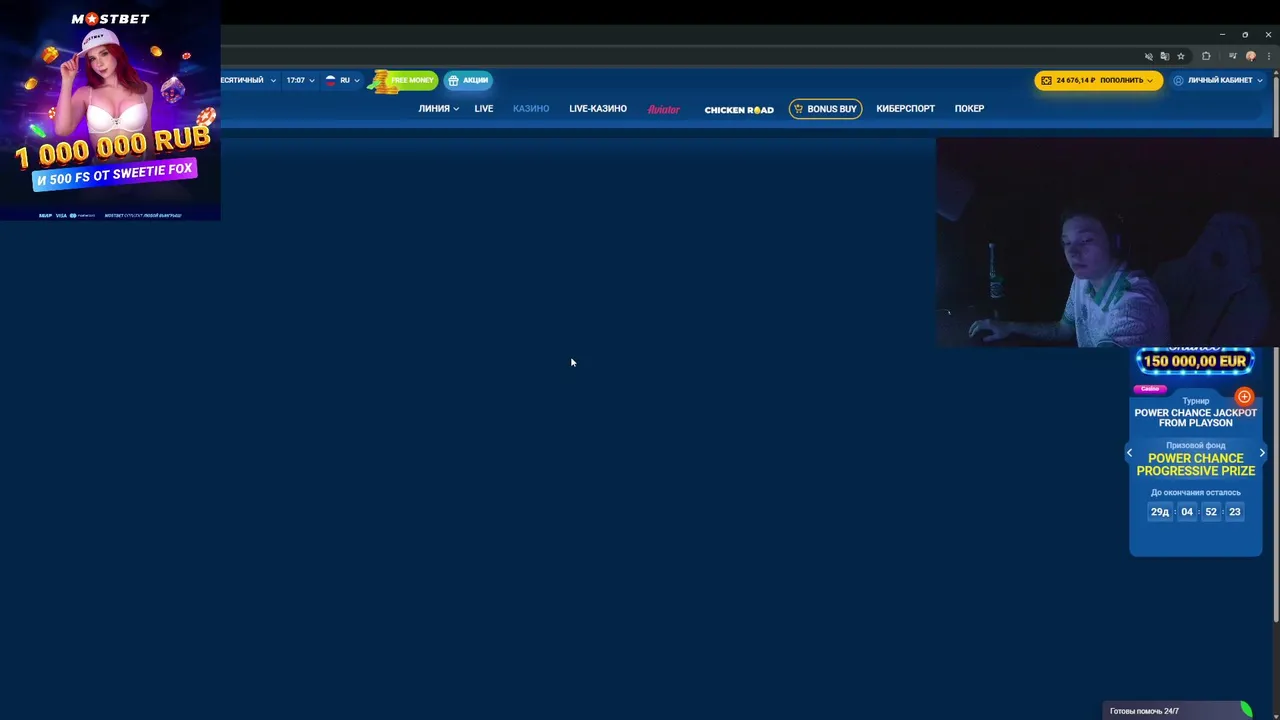
Task: Click the wallet icon beside the balance
Action: pos(1046,80)
